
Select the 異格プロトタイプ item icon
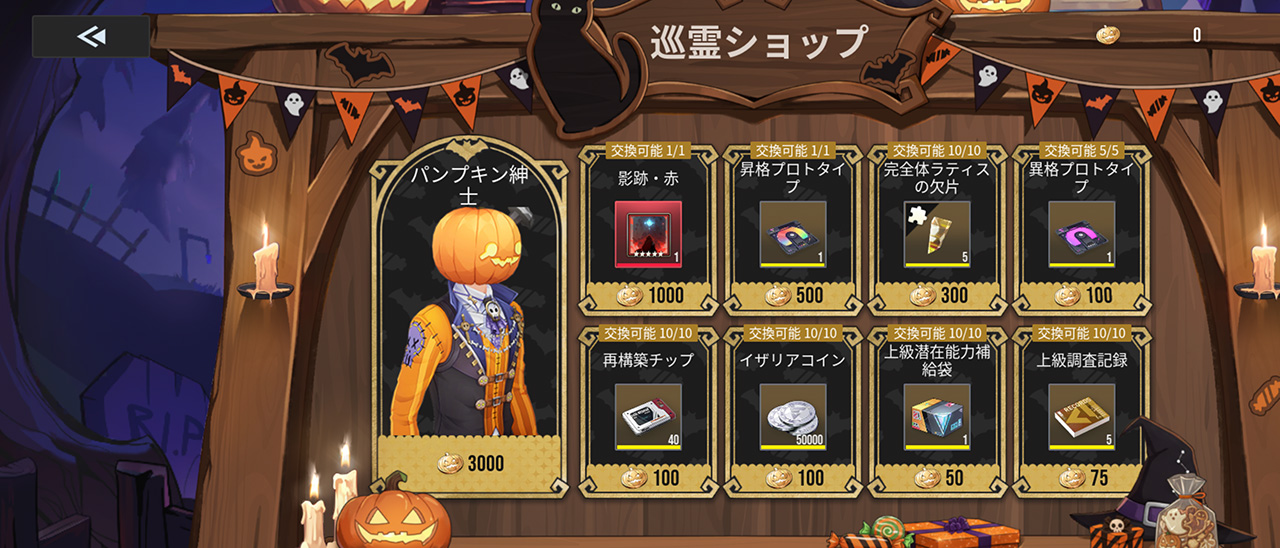(x=1081, y=234)
